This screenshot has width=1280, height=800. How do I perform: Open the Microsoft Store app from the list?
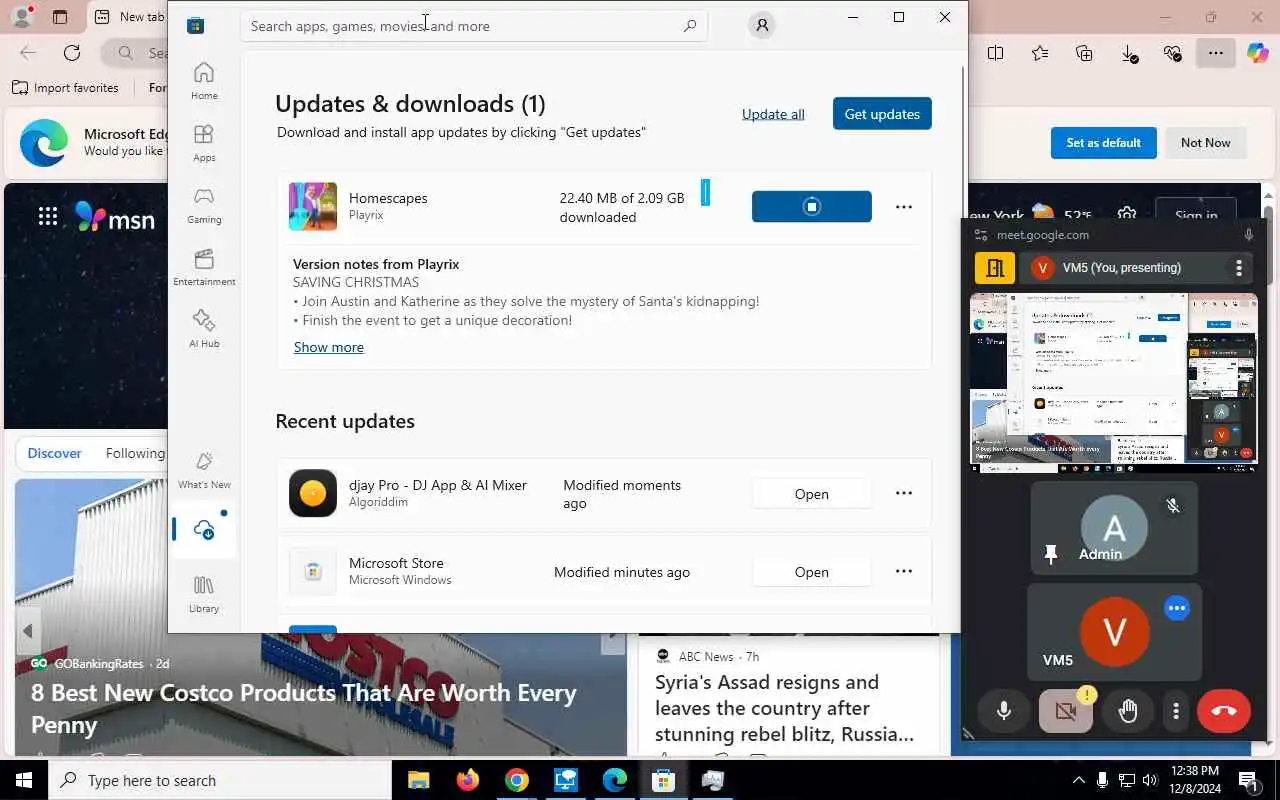pyautogui.click(x=811, y=572)
